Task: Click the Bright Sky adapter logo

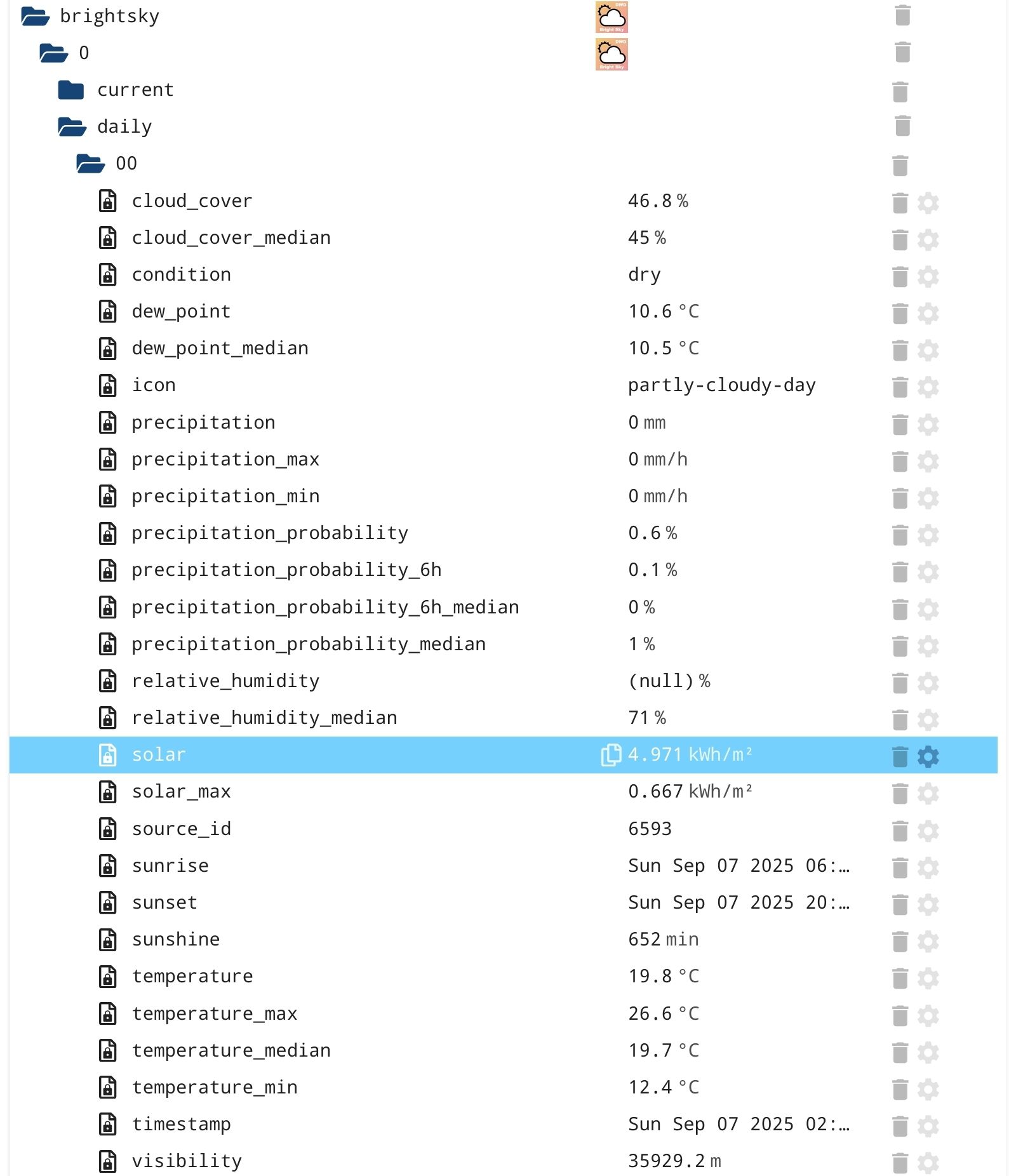Action: (x=612, y=17)
